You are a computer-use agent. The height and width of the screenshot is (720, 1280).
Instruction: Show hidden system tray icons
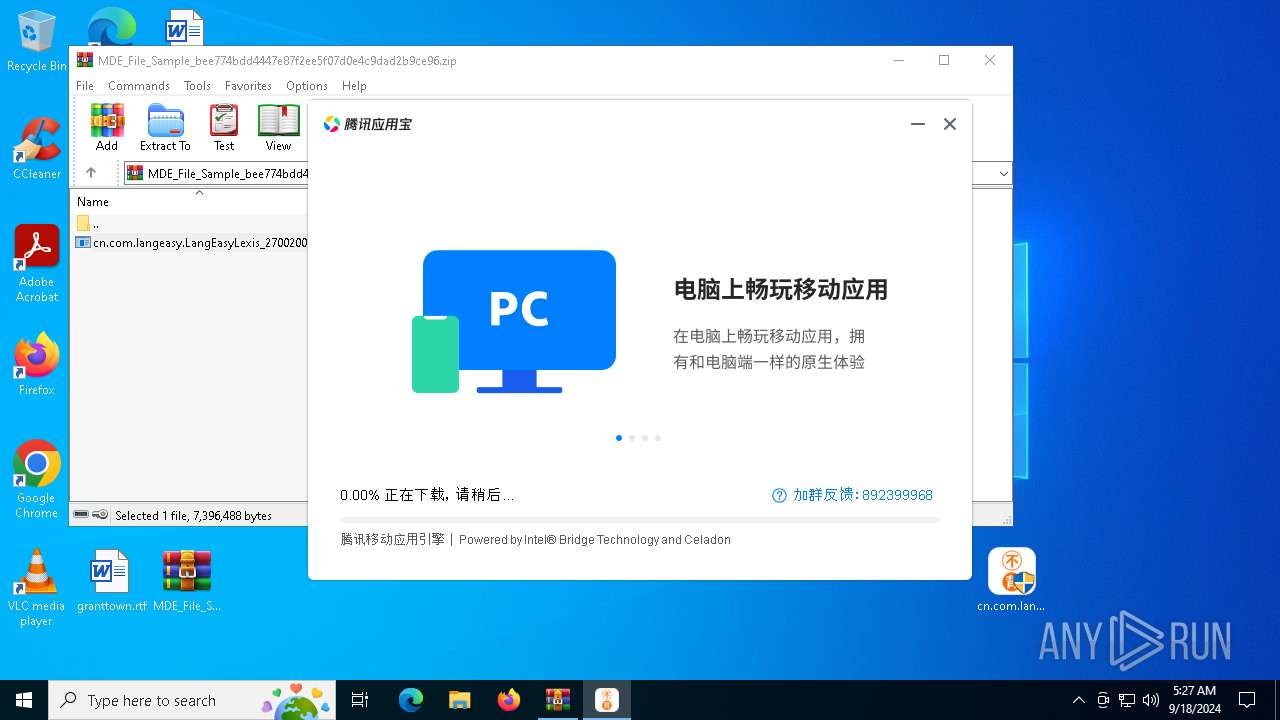pyautogui.click(x=1078, y=700)
